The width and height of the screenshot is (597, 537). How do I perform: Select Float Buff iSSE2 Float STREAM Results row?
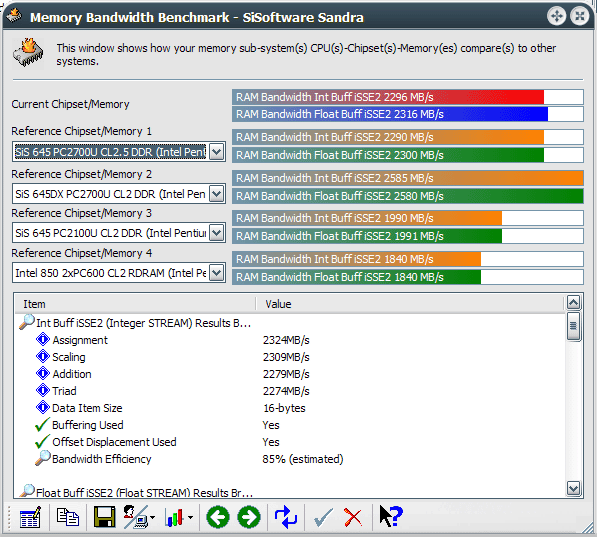click(x=290, y=492)
